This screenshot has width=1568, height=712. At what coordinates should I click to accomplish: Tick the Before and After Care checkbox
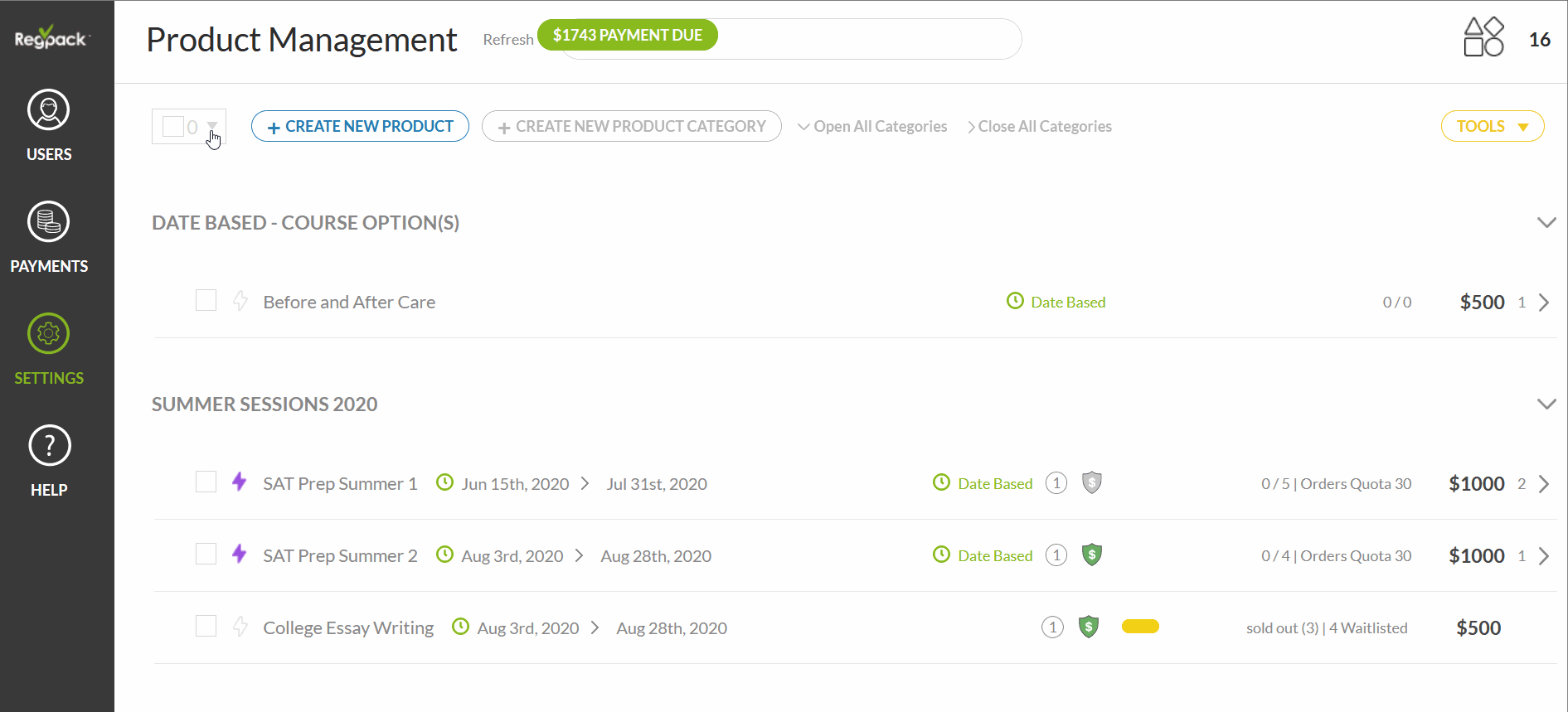(x=206, y=300)
